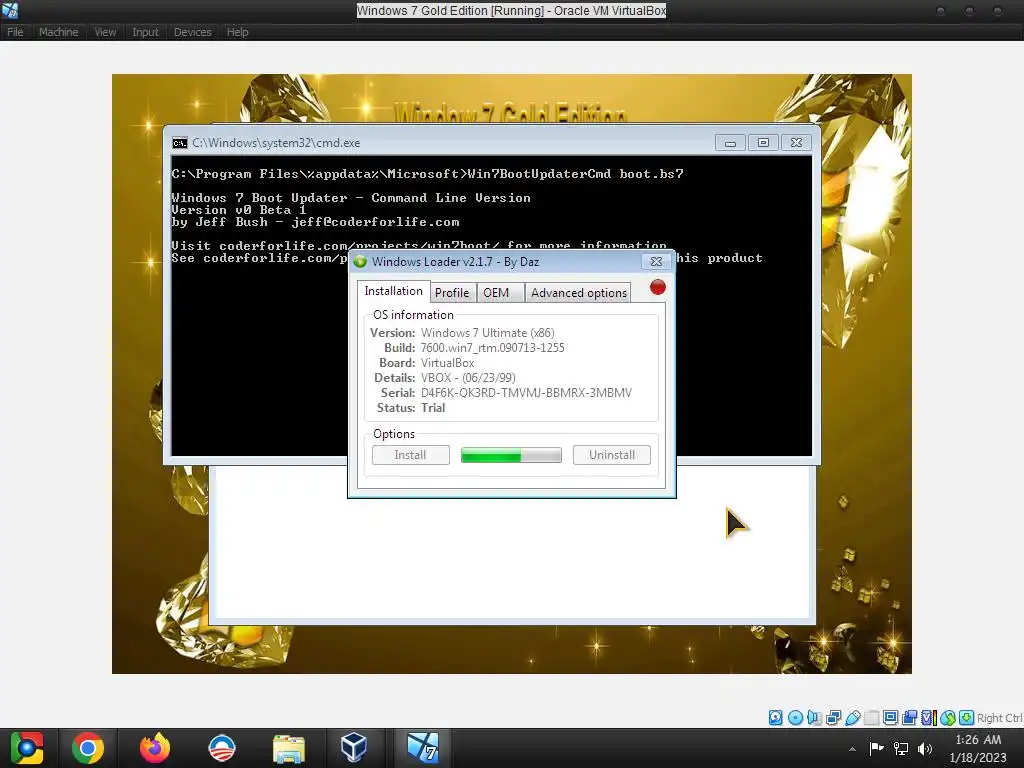The width and height of the screenshot is (1024, 768).
Task: Click the serial key D4F6K-QK3RD text
Action: [x=526, y=393]
